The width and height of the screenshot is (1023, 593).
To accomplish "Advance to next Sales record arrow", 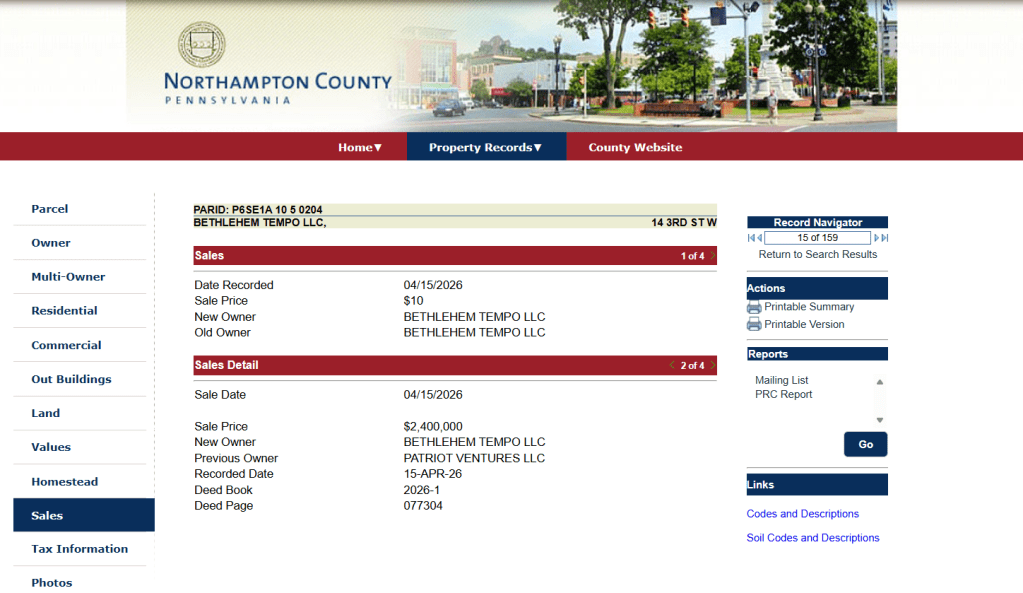I will [712, 256].
